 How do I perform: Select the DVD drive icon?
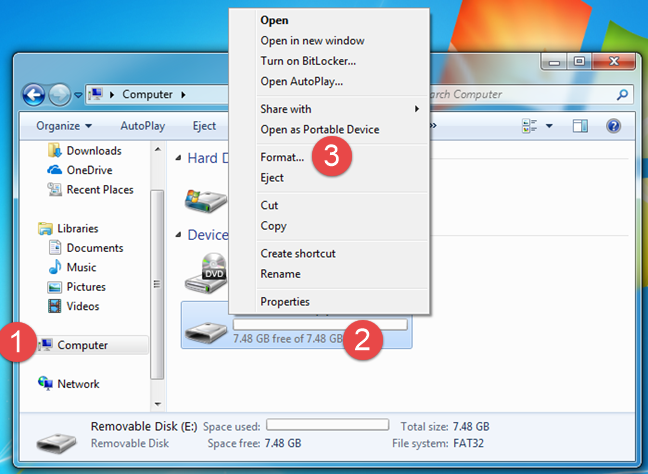pyautogui.click(x=205, y=273)
